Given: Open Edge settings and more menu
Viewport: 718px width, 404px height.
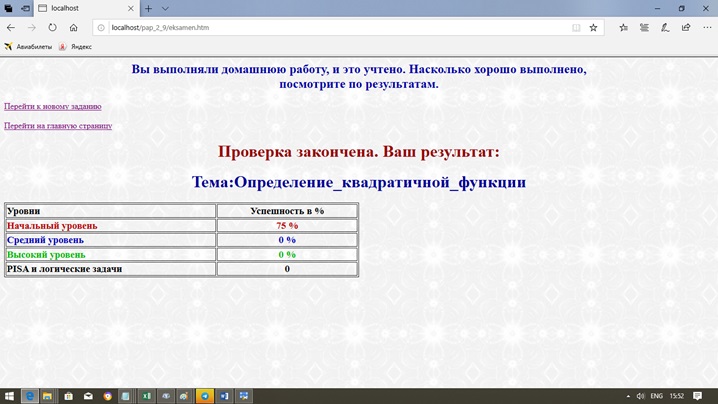Looking at the screenshot, I should [705, 28].
